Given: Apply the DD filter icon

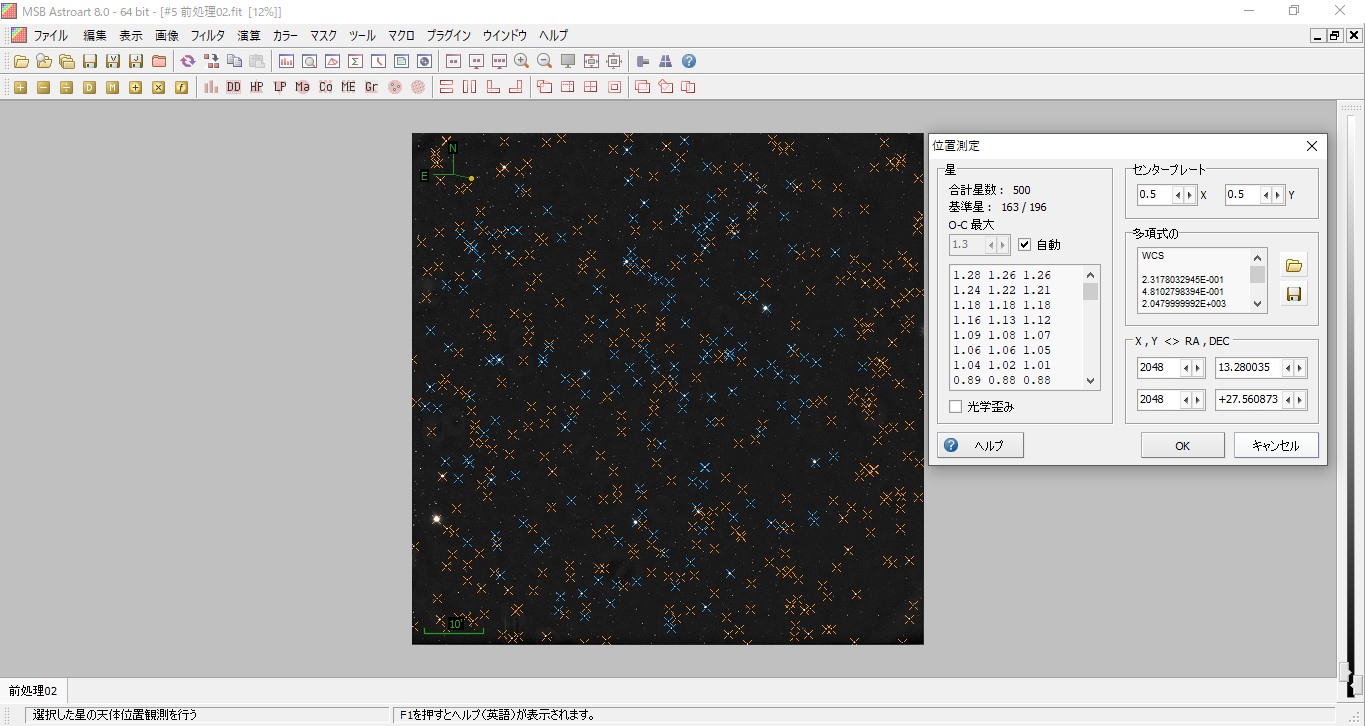Looking at the screenshot, I should 234,87.
